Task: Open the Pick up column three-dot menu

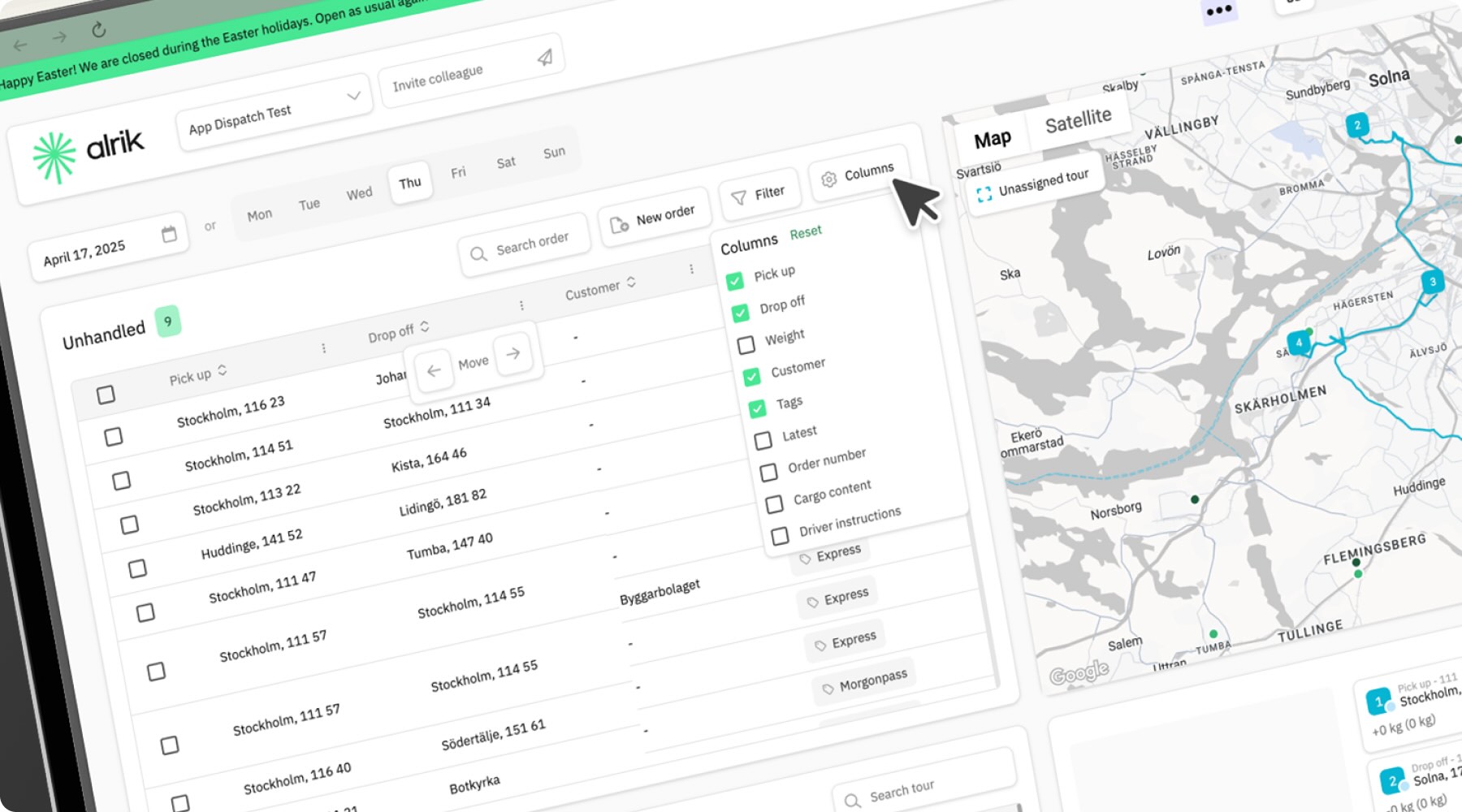Action: [323, 348]
